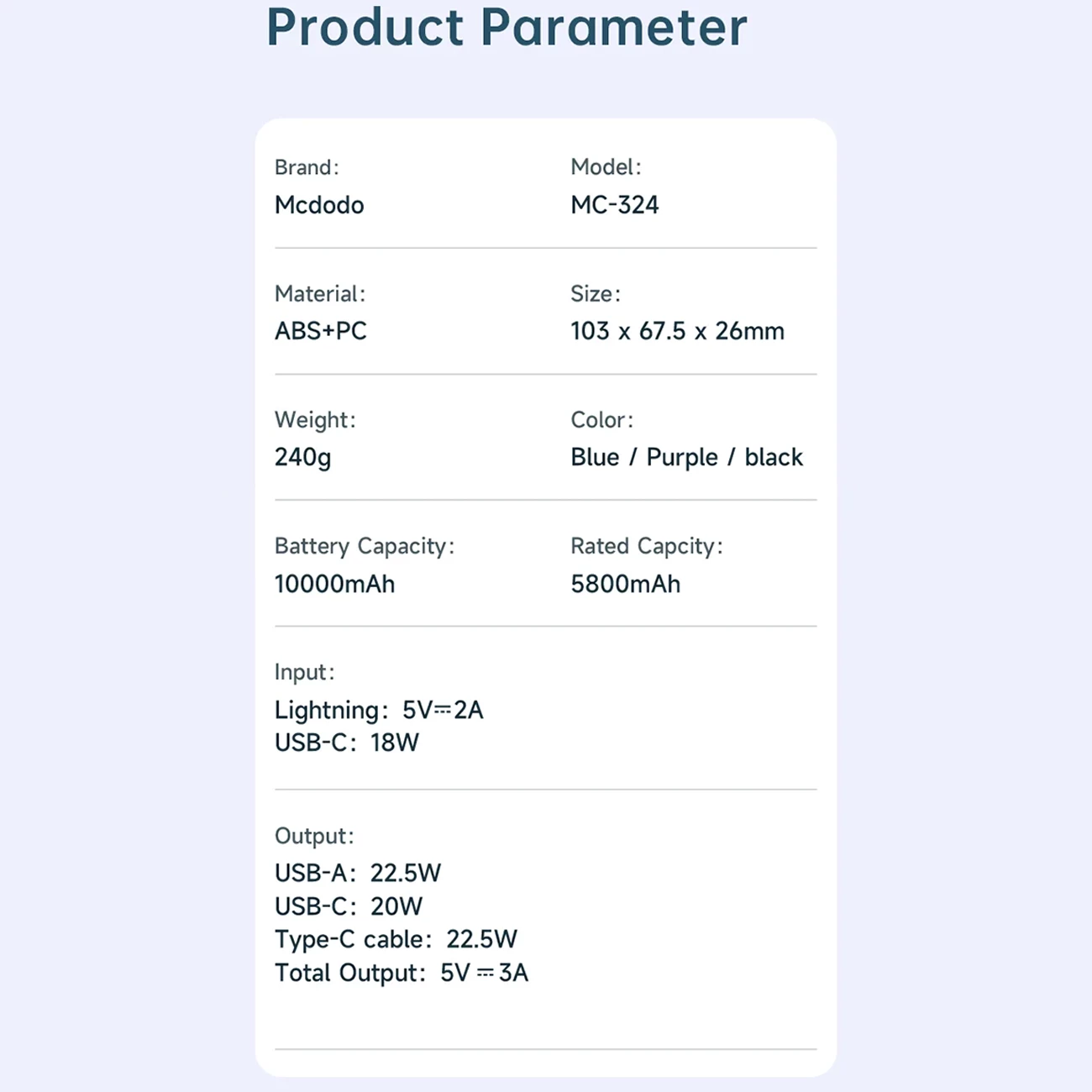Click the Weight label
The height and width of the screenshot is (1092, 1092).
[x=315, y=420]
